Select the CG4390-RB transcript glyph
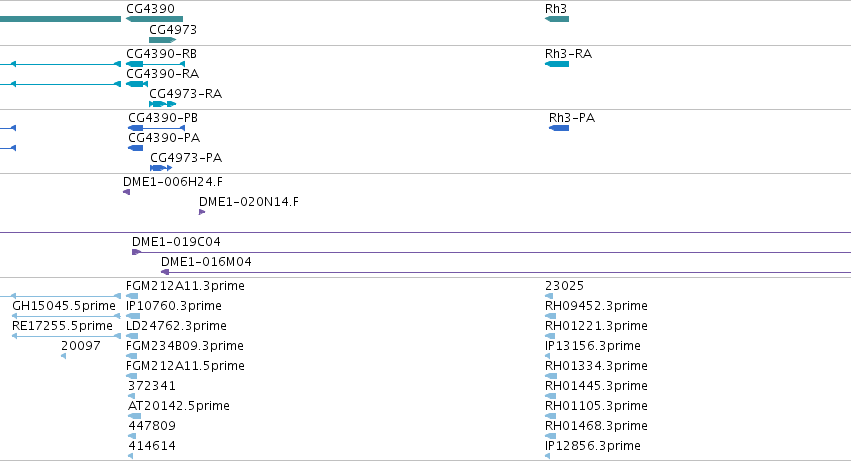851x461 pixels. click(x=155, y=64)
